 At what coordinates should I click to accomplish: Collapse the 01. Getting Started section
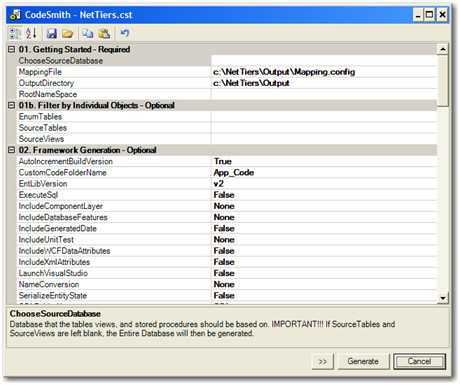tap(12, 49)
